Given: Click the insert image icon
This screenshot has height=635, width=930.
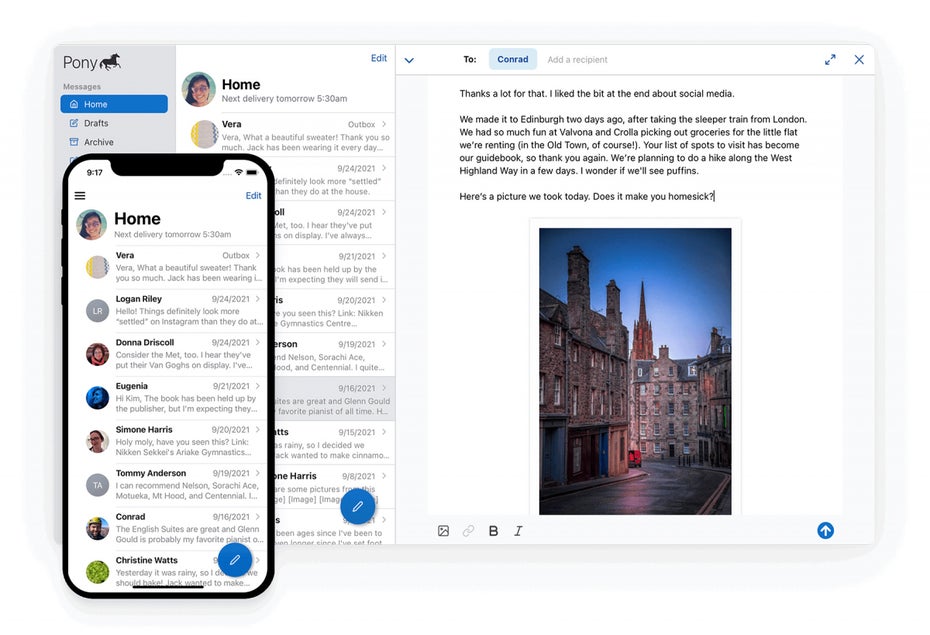Looking at the screenshot, I should [443, 531].
